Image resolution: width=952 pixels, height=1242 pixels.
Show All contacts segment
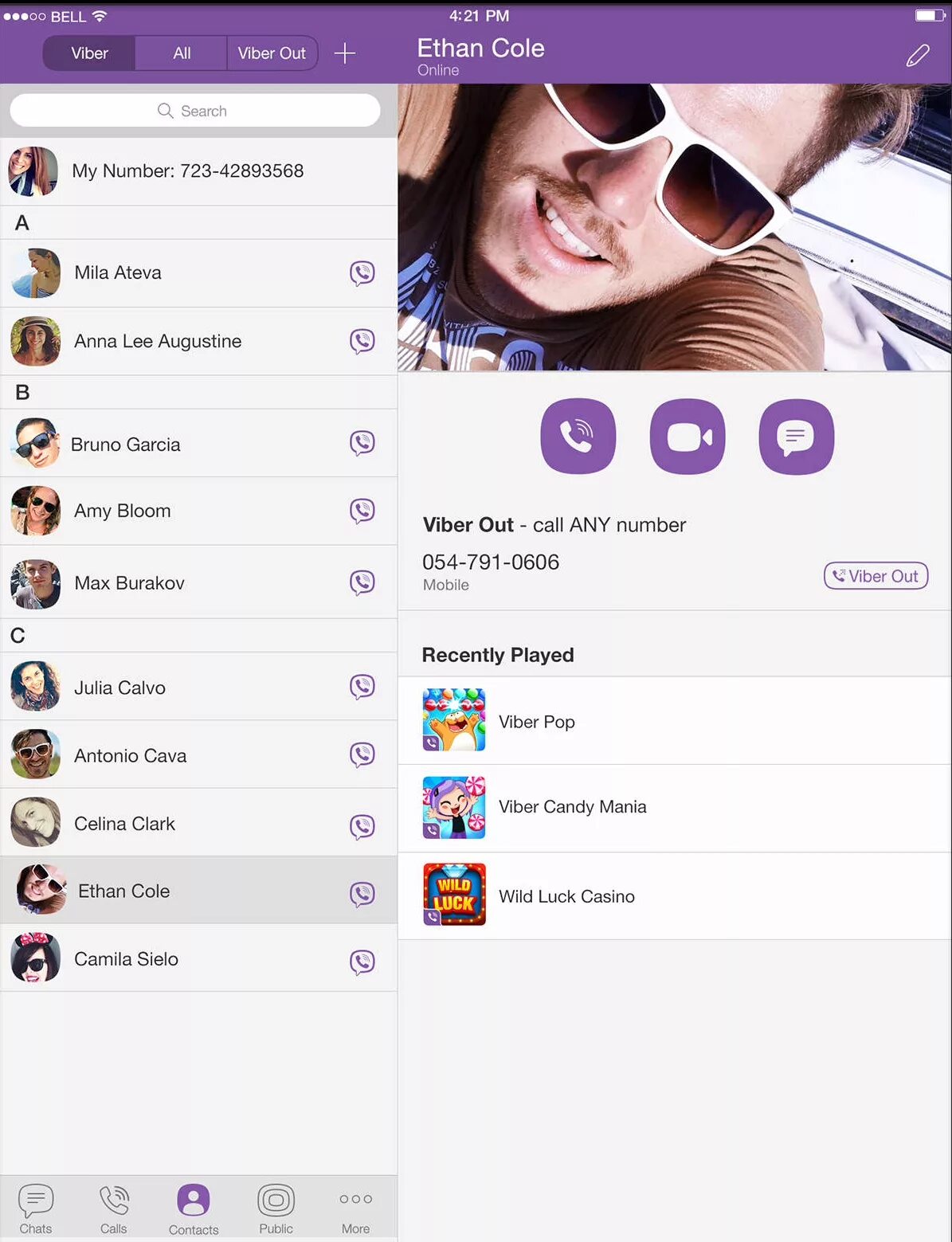[x=182, y=53]
